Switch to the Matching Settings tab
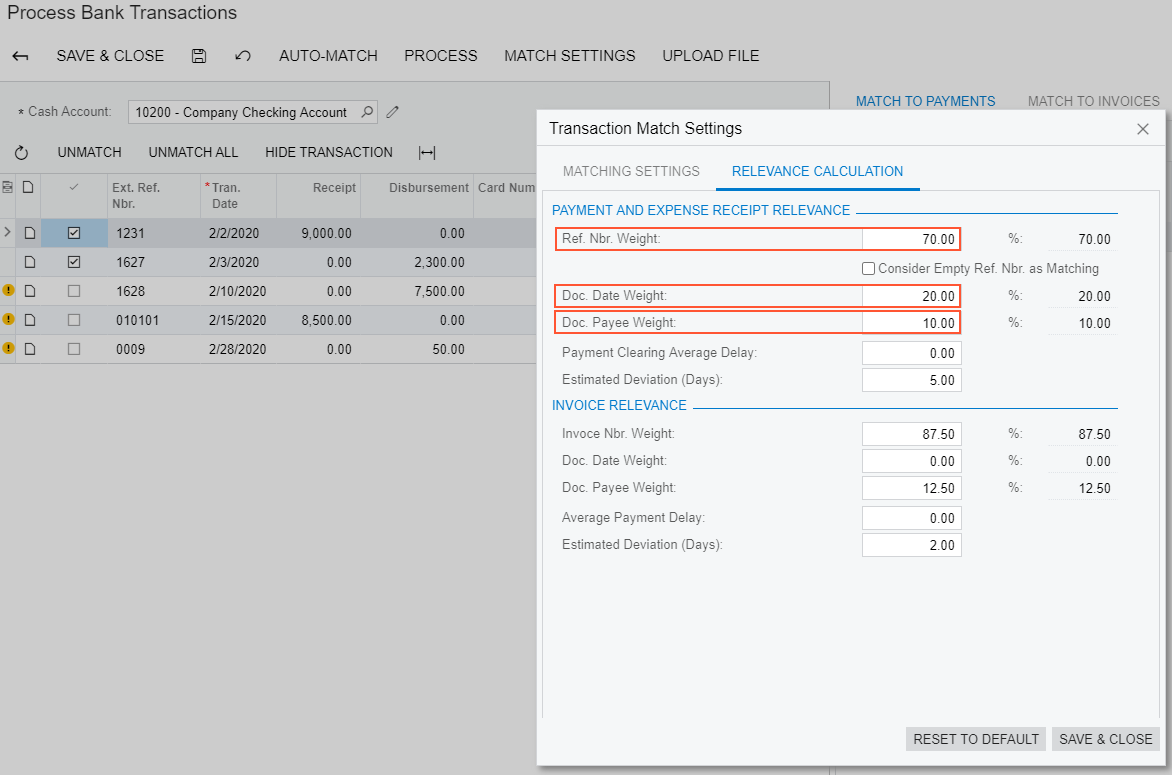1172x775 pixels. tap(631, 171)
